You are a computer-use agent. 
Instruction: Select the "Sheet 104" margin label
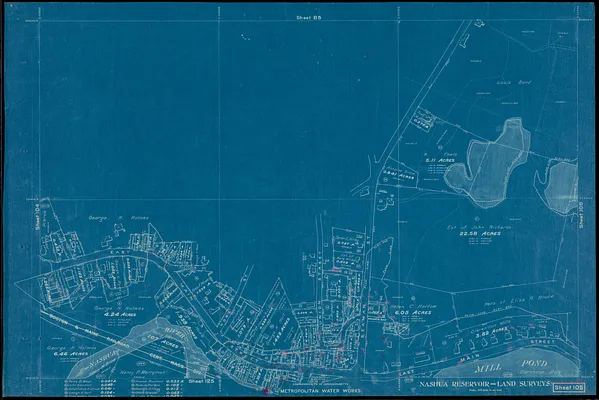38,217
